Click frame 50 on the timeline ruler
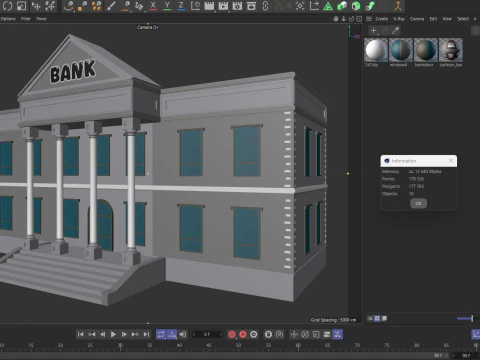This screenshot has height=360, width=480. pos(239,346)
